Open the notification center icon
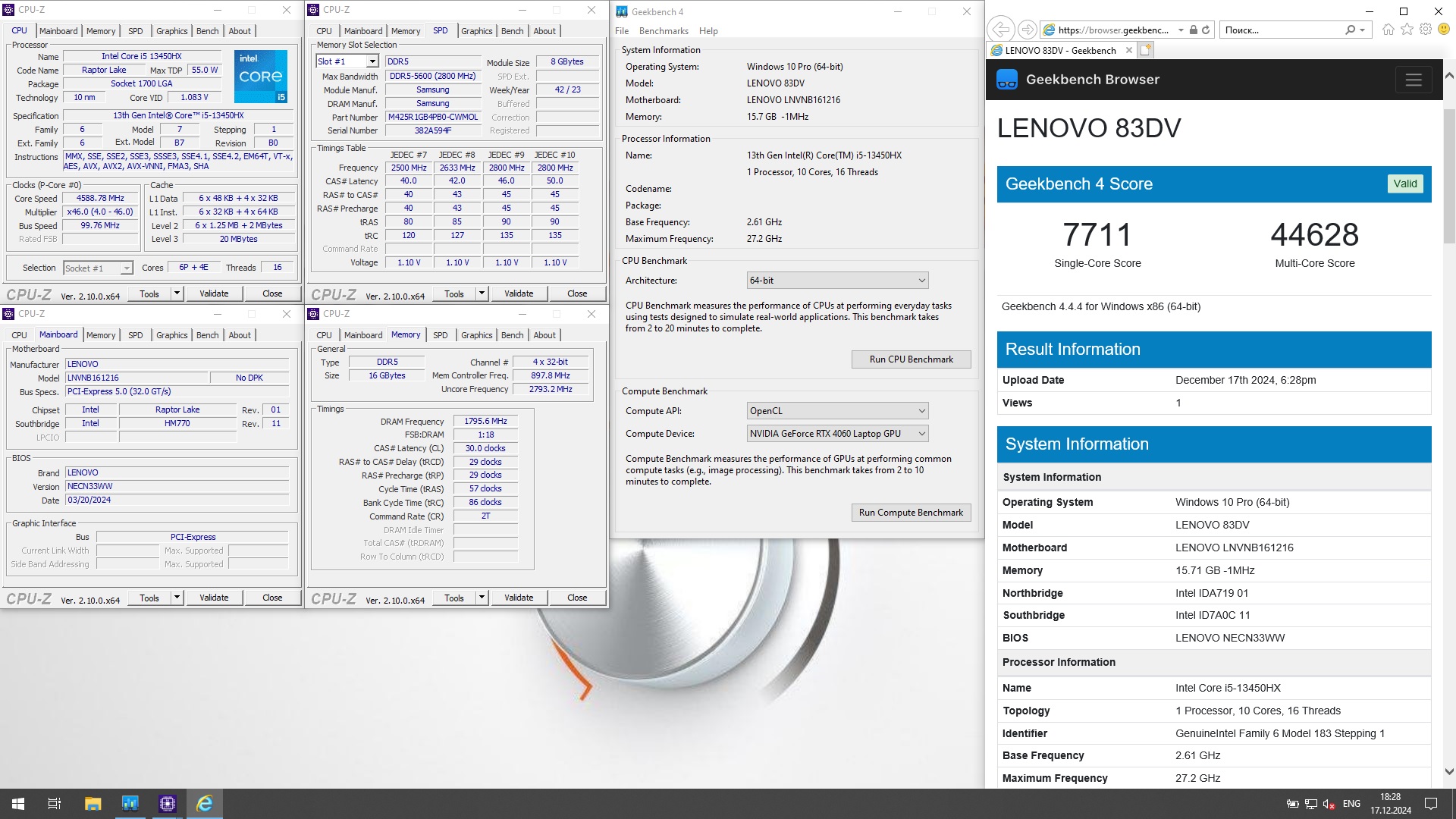Image resolution: width=1456 pixels, height=819 pixels. point(1431,804)
